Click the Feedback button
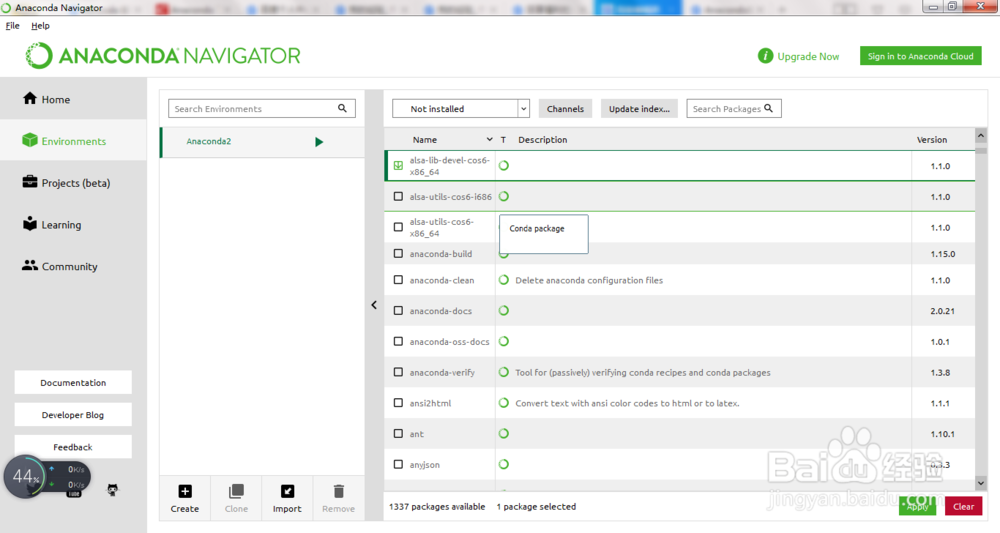The image size is (1000, 533). point(73,447)
